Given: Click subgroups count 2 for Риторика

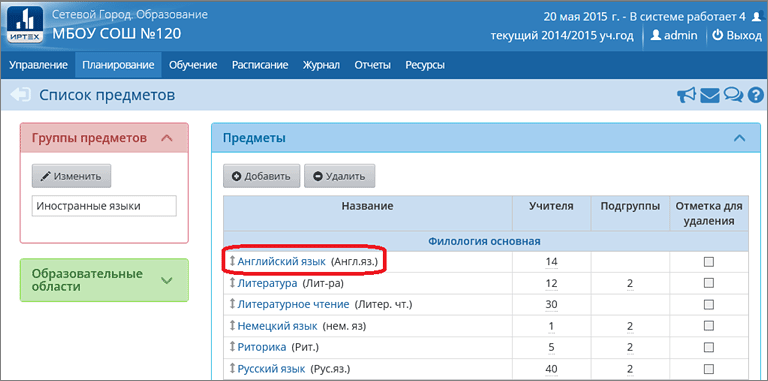Looking at the screenshot, I should coord(630,347).
